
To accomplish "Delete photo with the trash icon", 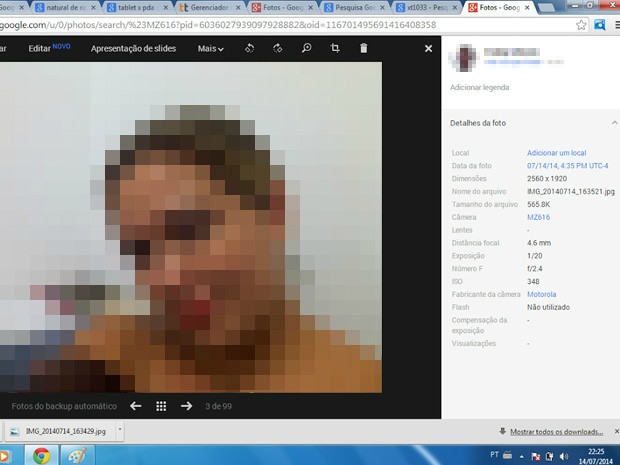I will tap(363, 48).
